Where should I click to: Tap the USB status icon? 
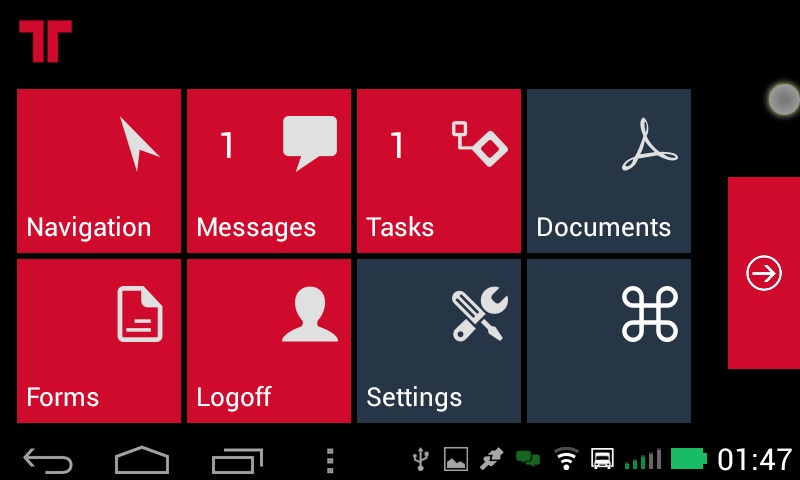[421, 459]
